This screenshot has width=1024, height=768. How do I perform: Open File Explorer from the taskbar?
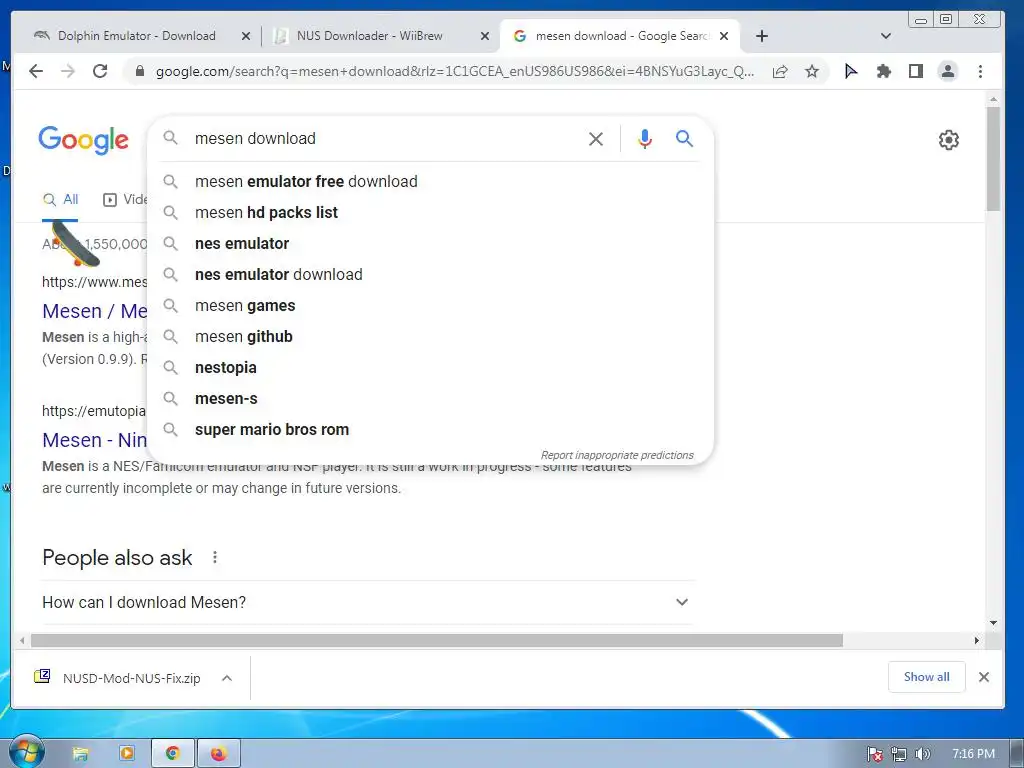pyautogui.click(x=80, y=754)
